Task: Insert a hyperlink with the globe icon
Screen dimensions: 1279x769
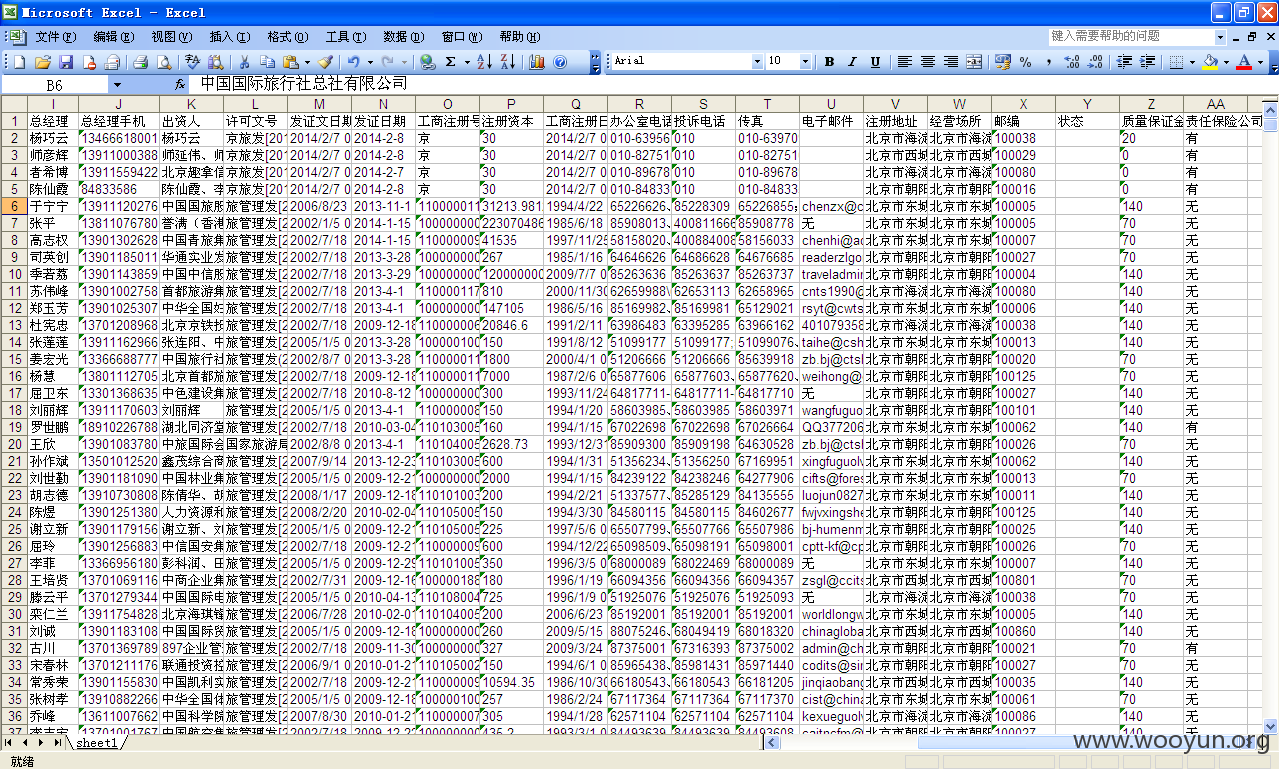Action: 428,62
